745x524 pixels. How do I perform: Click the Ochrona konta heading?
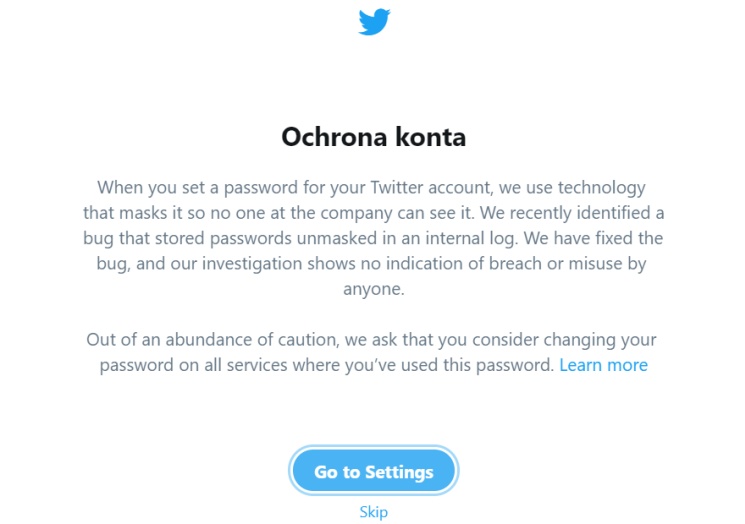(x=373, y=137)
